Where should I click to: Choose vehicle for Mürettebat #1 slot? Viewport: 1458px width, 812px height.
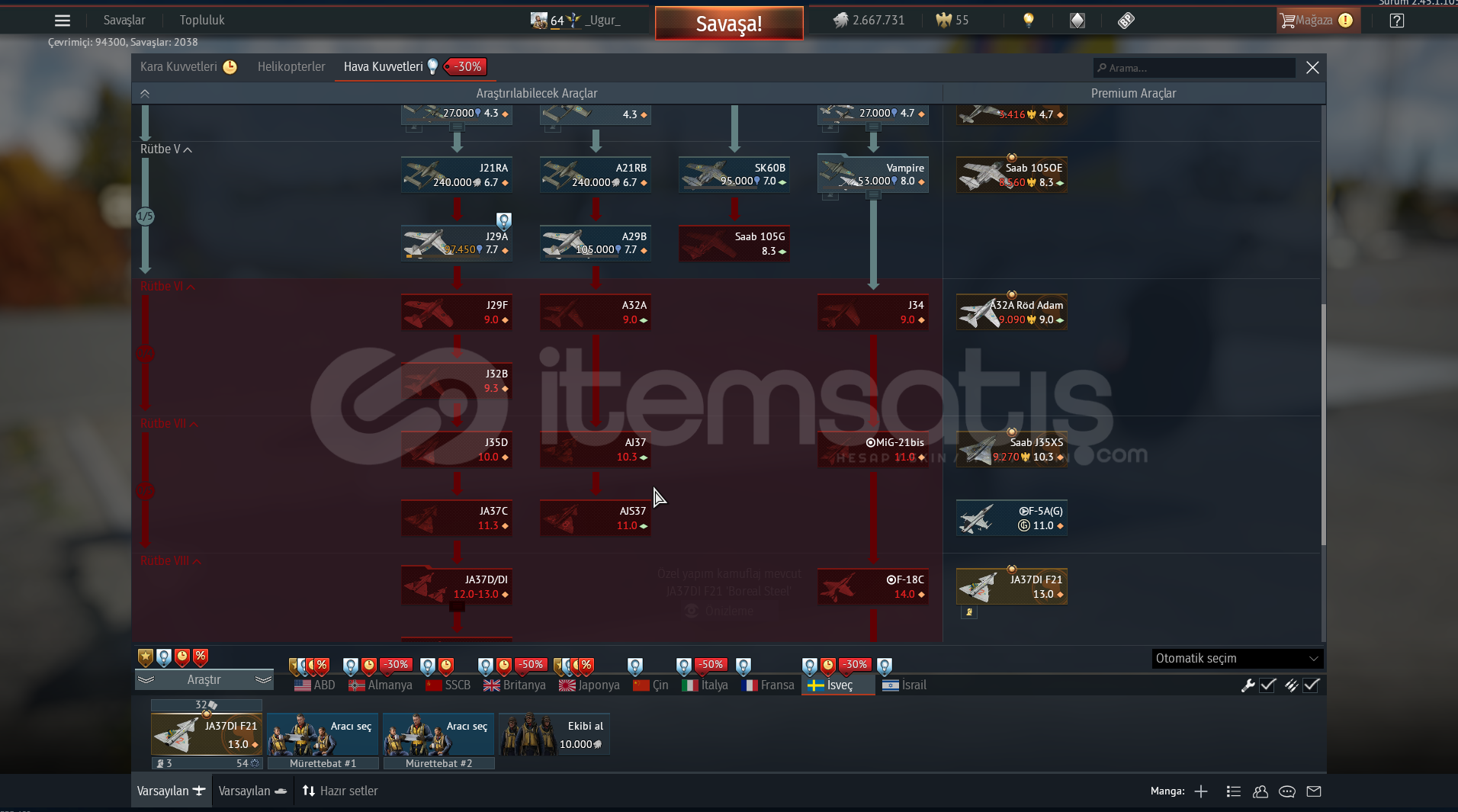(x=323, y=734)
